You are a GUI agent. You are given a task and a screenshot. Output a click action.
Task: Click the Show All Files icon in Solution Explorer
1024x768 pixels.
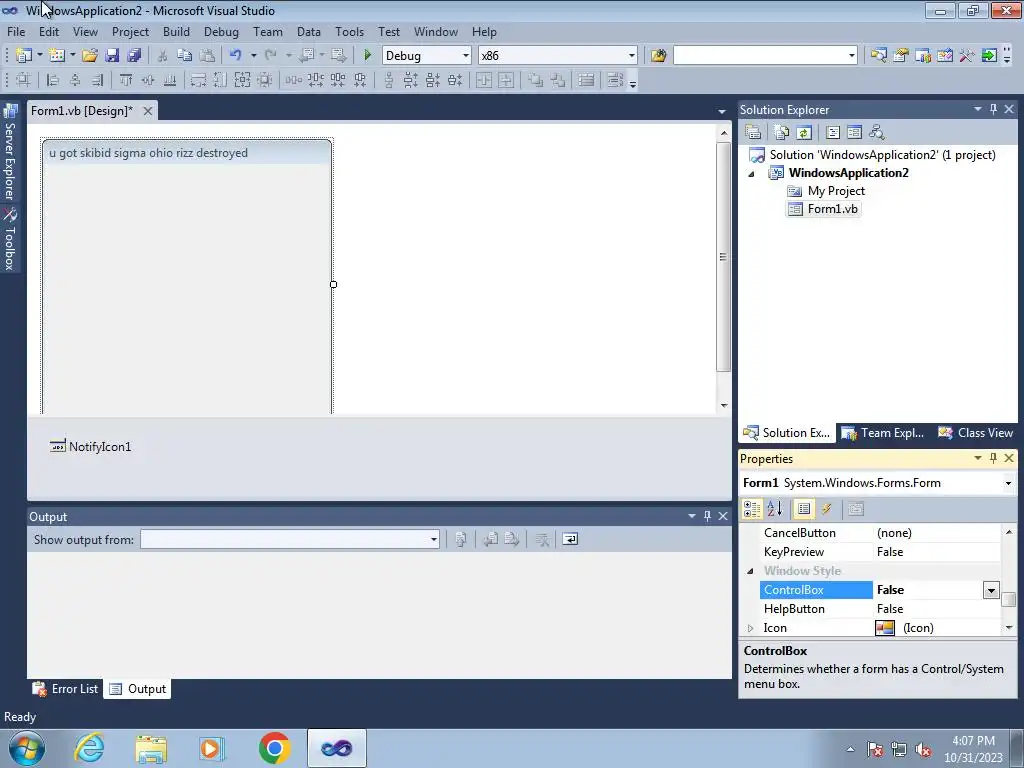[x=782, y=133]
